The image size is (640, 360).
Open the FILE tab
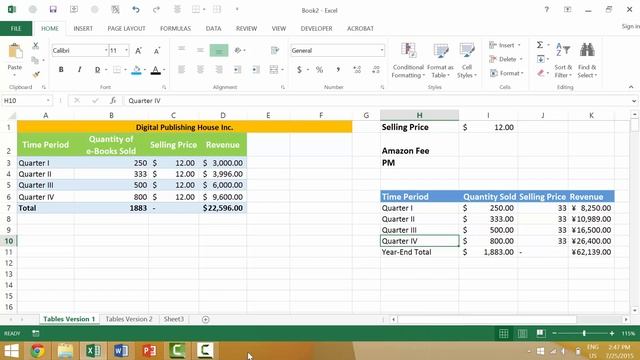tap(16, 29)
